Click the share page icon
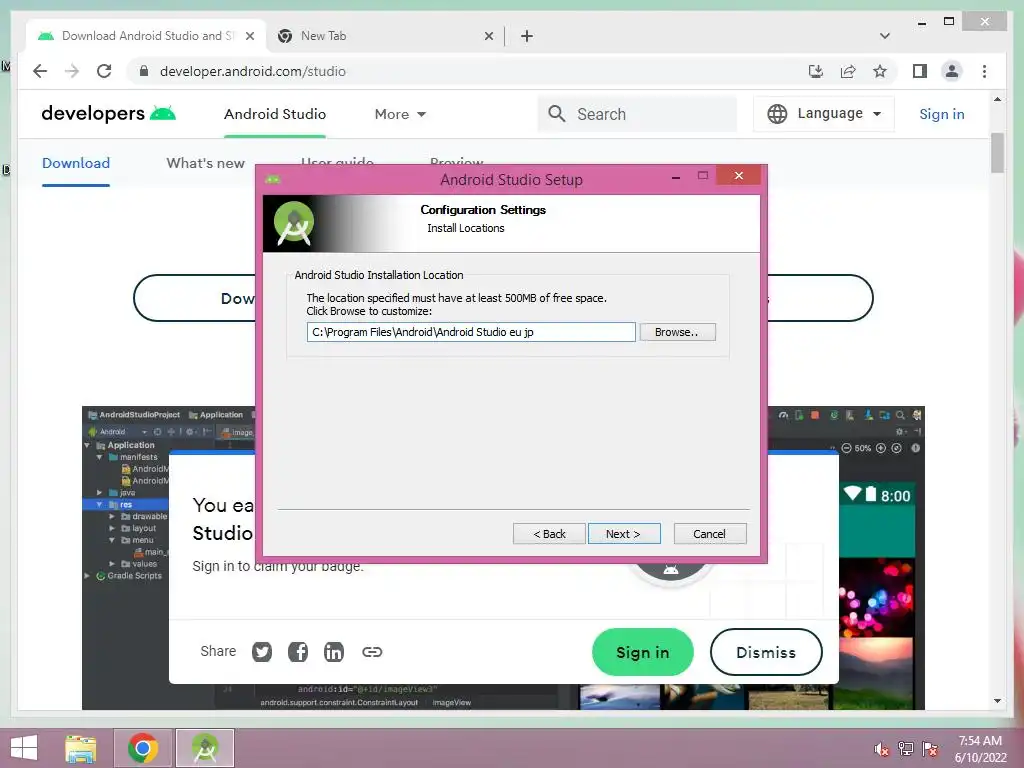 tap(848, 71)
